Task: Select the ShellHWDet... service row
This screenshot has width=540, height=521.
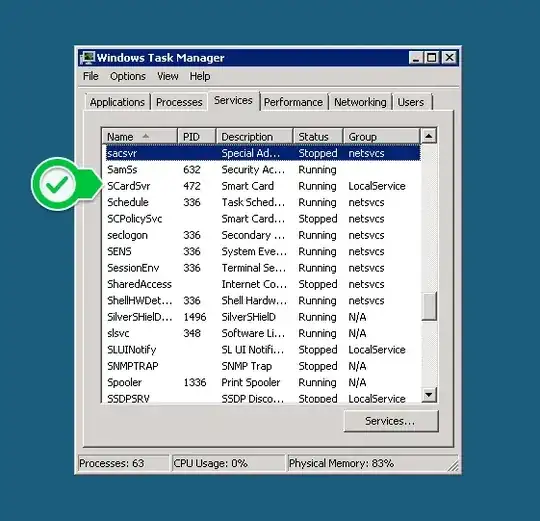Action: [x=263, y=301]
